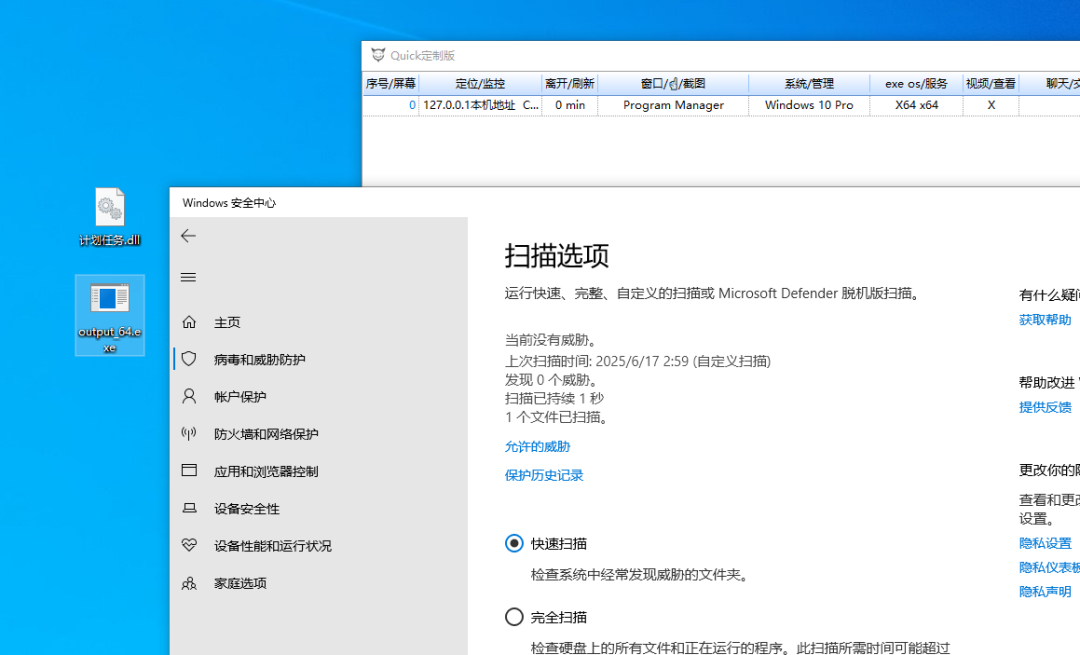1080x655 pixels.
Task: Open 设备安全性 in the sidebar
Action: coord(247,508)
